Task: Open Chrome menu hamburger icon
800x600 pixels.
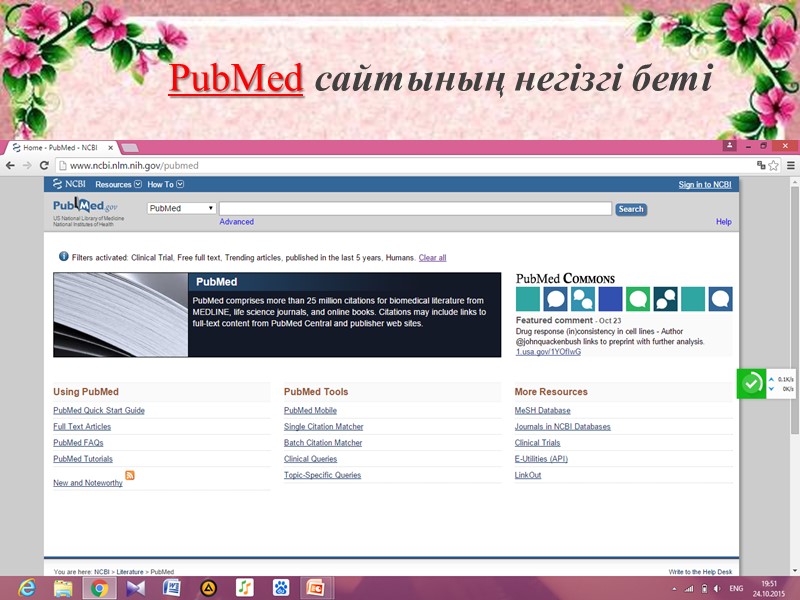Action: [790, 165]
